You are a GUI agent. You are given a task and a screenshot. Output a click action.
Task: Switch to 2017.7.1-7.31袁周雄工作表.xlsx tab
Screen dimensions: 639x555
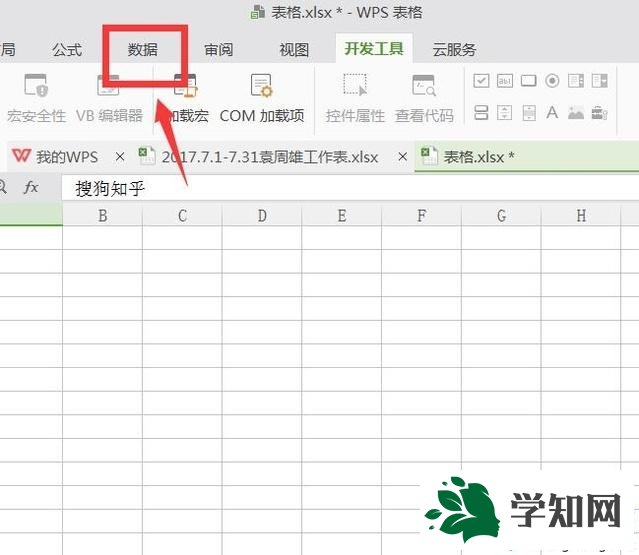pyautogui.click(x=270, y=157)
